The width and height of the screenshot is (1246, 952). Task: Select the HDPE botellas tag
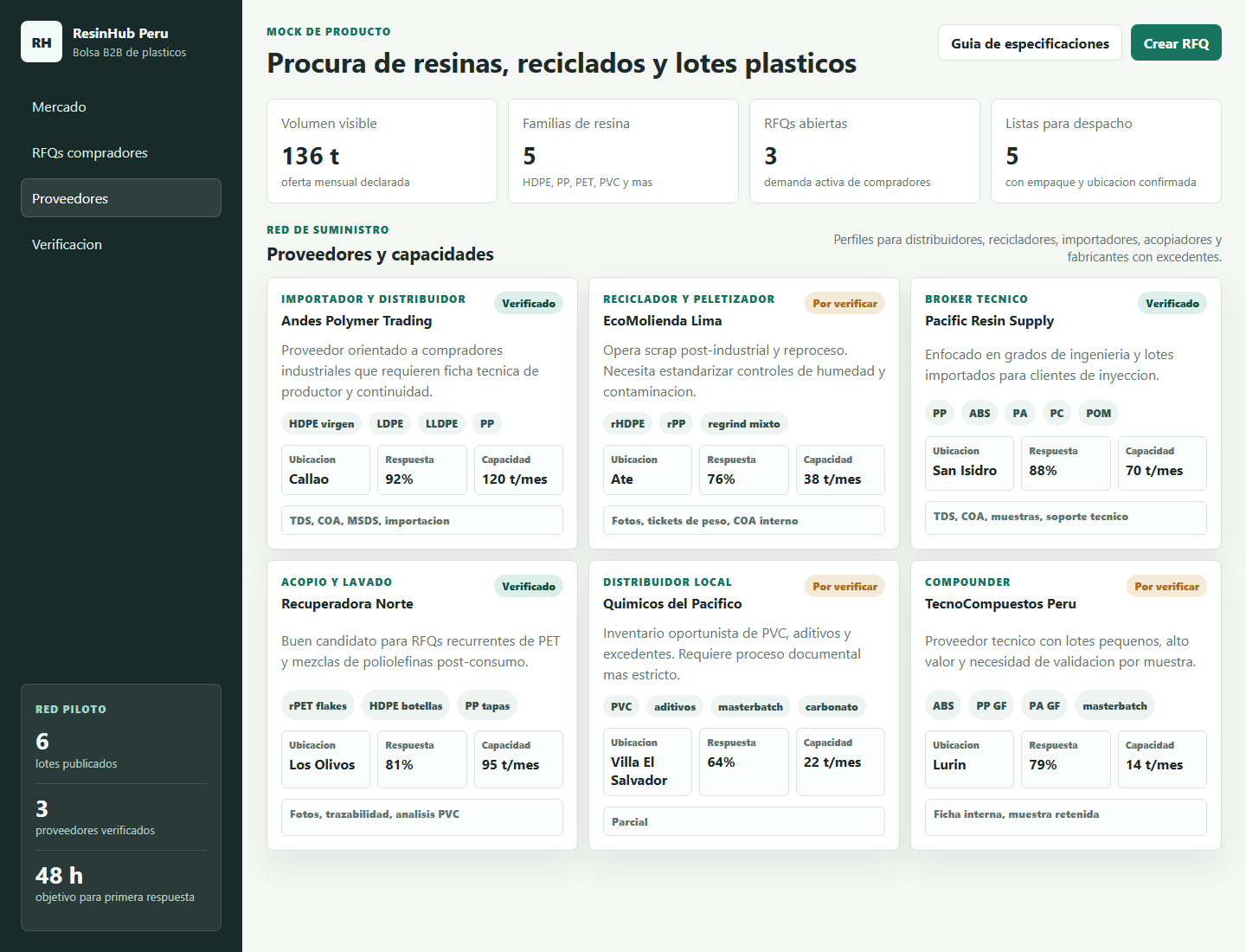406,705
